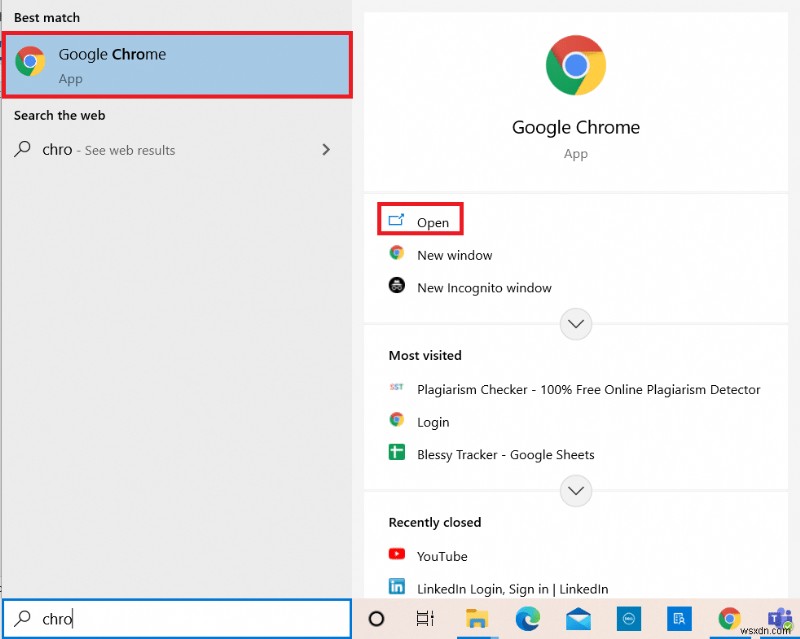Open Microsoft Teams from the taskbar
The image size is (800, 639).
781,620
